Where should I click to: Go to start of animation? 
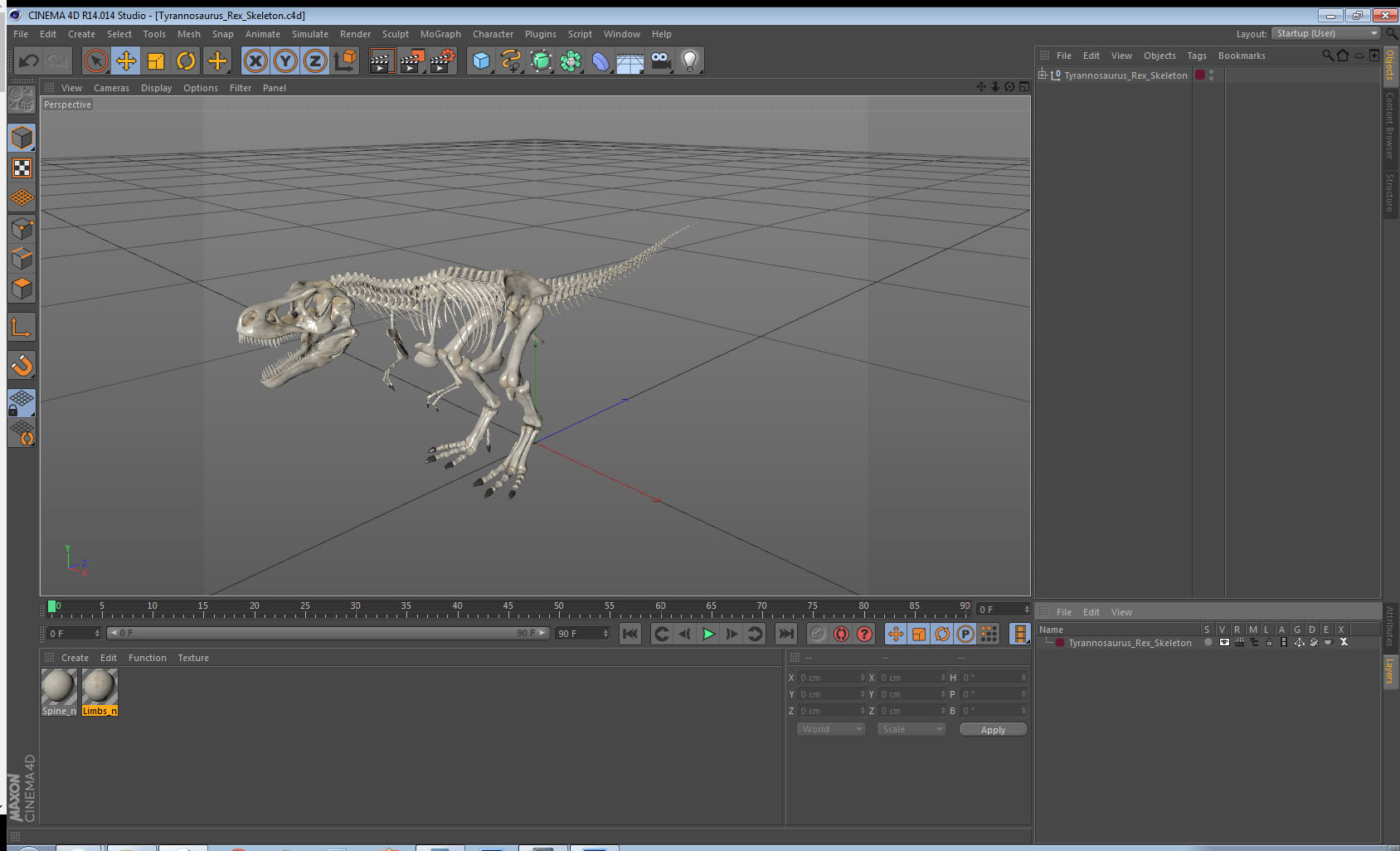pyautogui.click(x=630, y=634)
